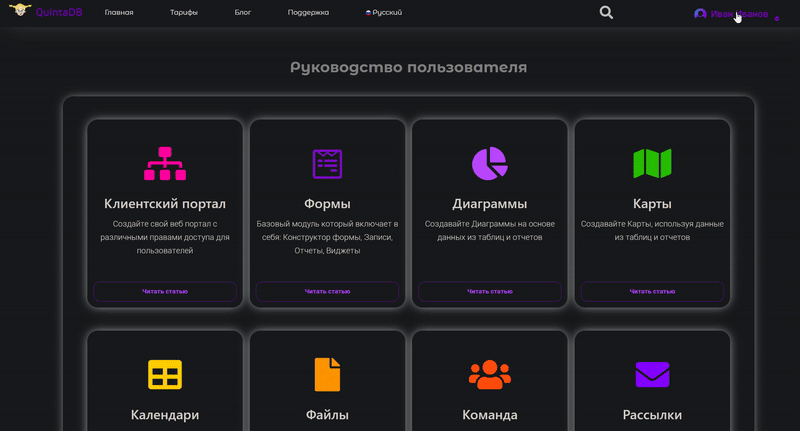800x431 pixels.
Task: Expand the Иван Иванов account menu
Action: 737,14
